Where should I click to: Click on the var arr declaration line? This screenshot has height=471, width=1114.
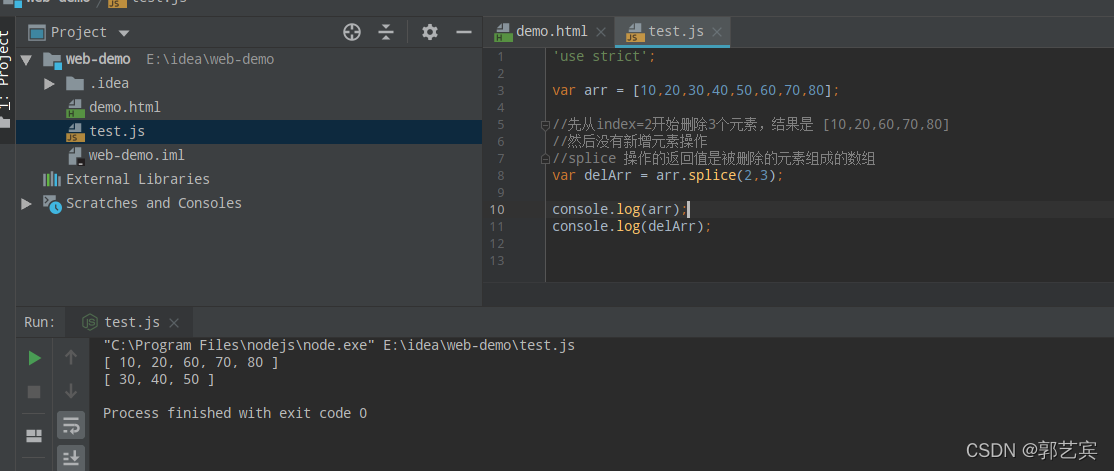696,90
